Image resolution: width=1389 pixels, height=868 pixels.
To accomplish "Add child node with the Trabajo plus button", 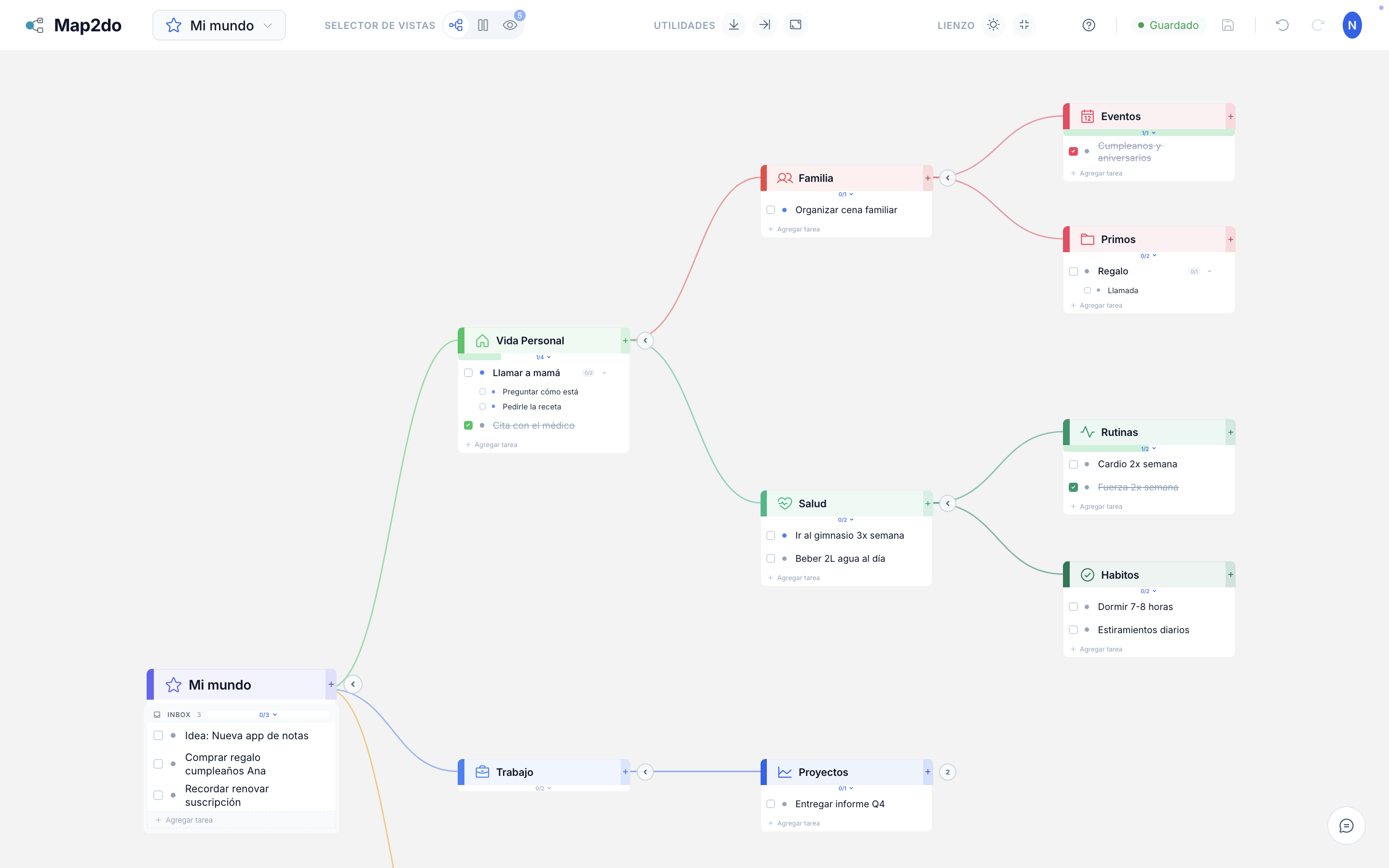I will [625, 772].
